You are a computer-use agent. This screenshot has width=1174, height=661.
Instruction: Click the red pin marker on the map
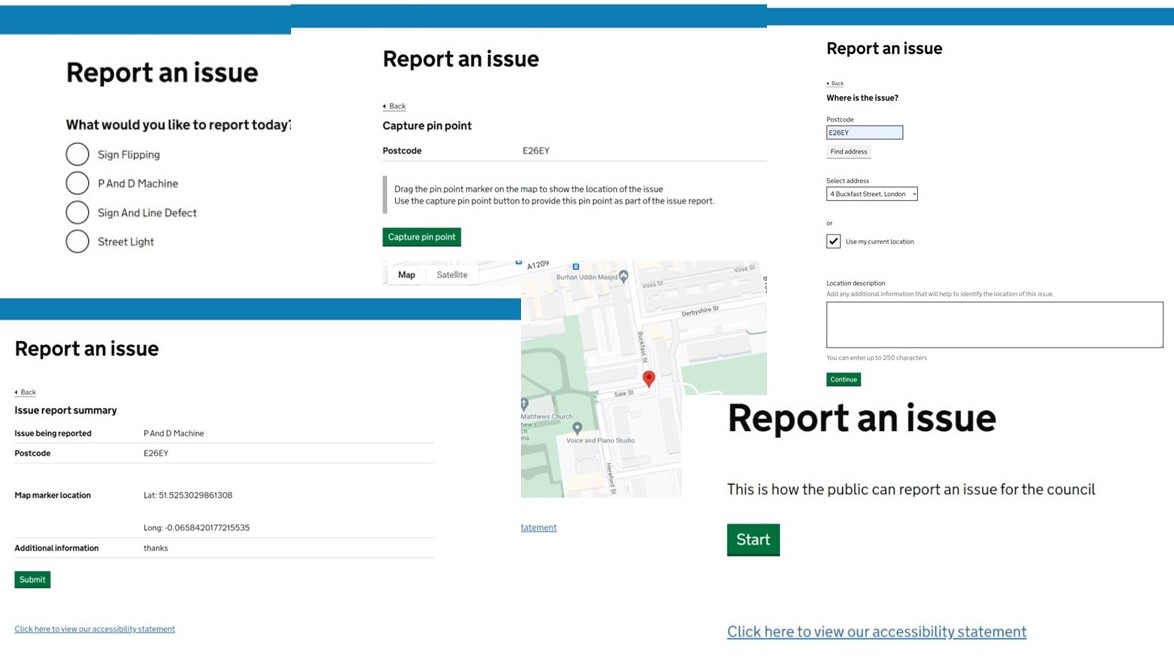pyautogui.click(x=650, y=378)
